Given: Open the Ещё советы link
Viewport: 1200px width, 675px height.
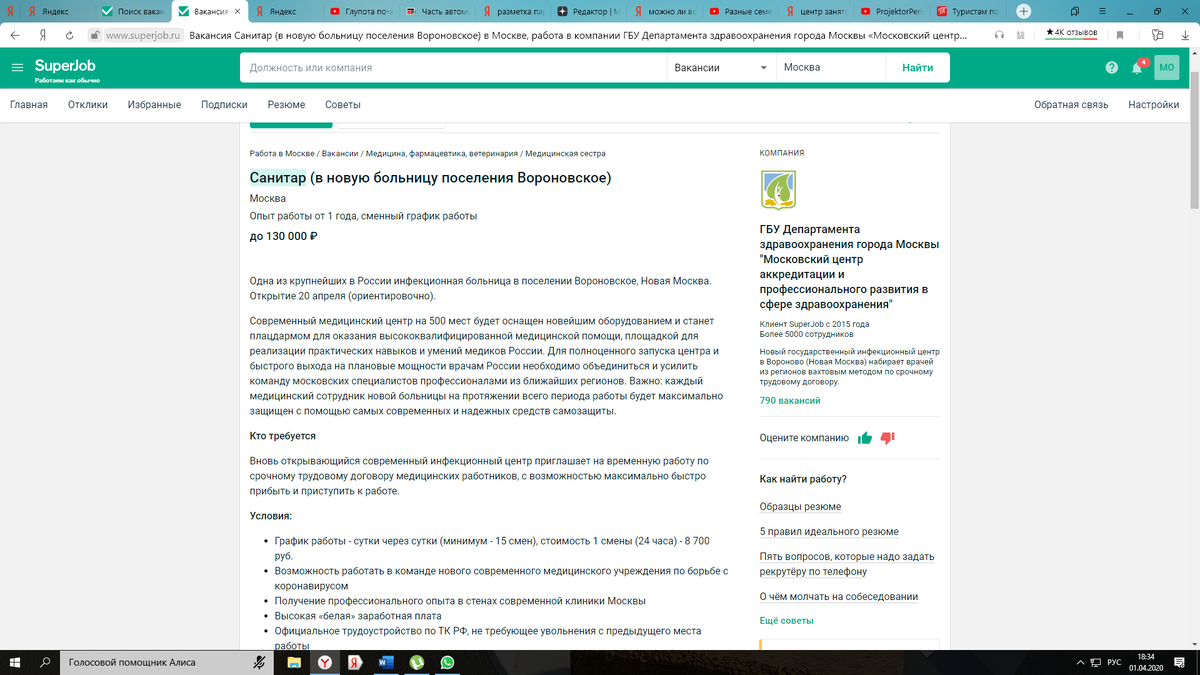Looking at the screenshot, I should (x=786, y=621).
